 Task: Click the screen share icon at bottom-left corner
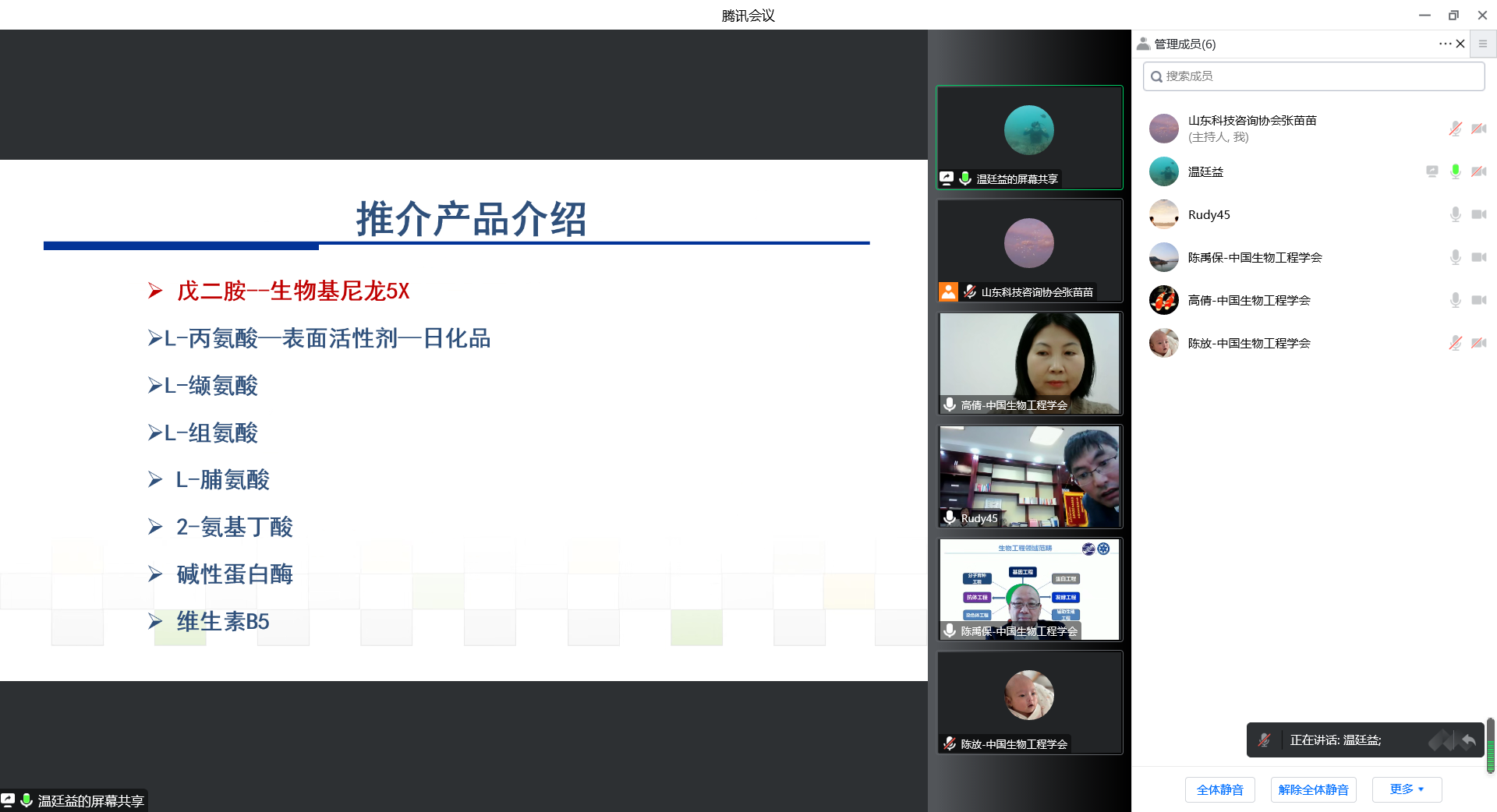pyautogui.click(x=9, y=800)
